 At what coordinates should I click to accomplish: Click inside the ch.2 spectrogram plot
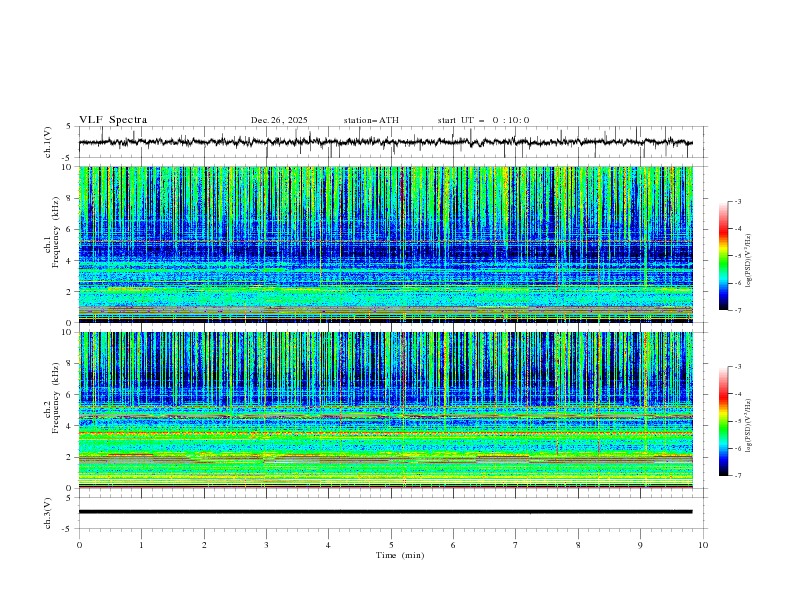point(390,410)
